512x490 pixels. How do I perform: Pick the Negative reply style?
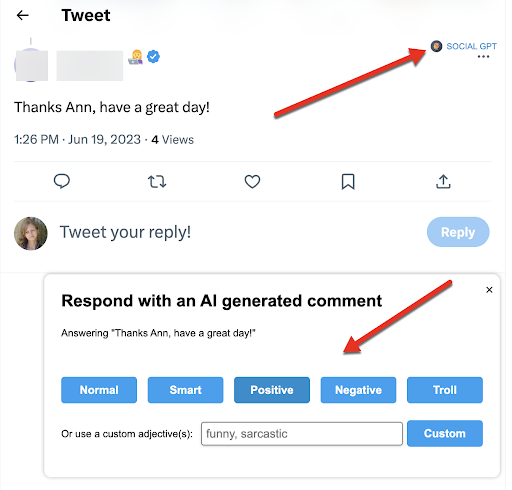click(x=358, y=390)
